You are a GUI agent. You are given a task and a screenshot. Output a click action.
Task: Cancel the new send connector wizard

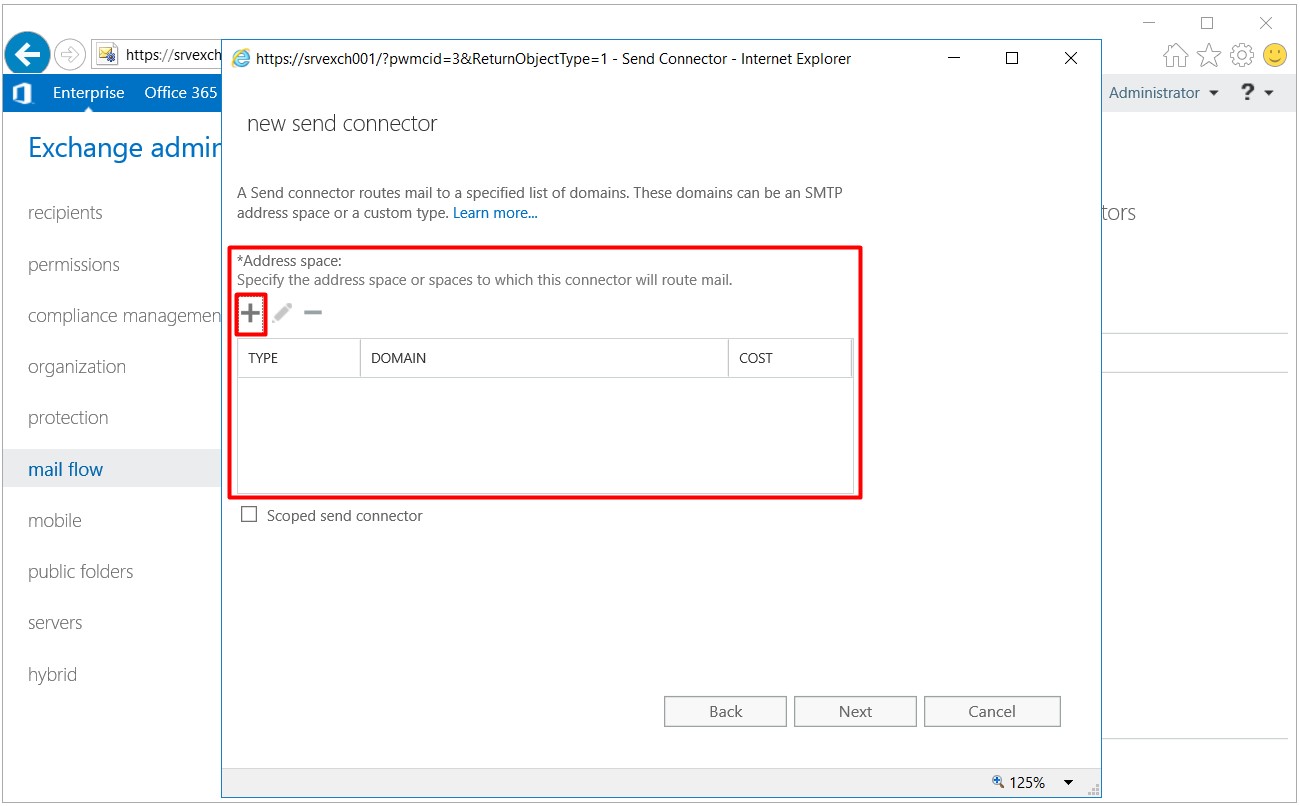[x=992, y=711]
